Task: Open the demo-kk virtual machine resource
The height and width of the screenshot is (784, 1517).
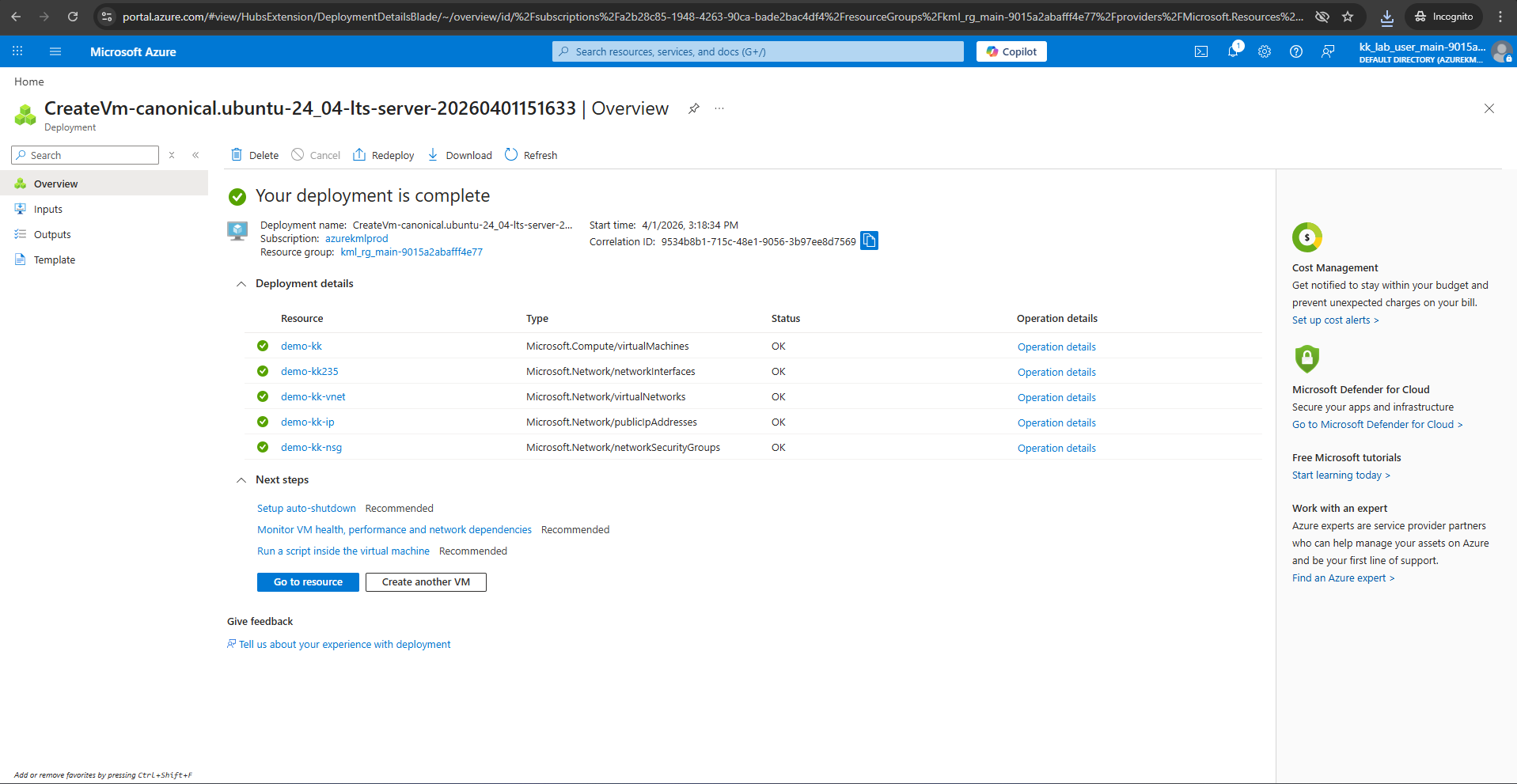Action: tap(302, 346)
